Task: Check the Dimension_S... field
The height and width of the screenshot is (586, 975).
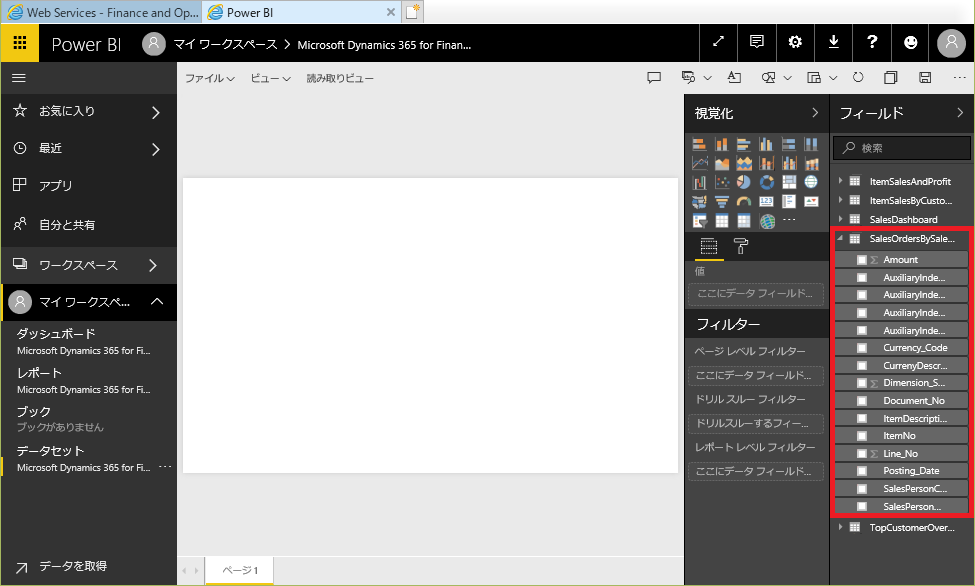Action: (x=862, y=383)
